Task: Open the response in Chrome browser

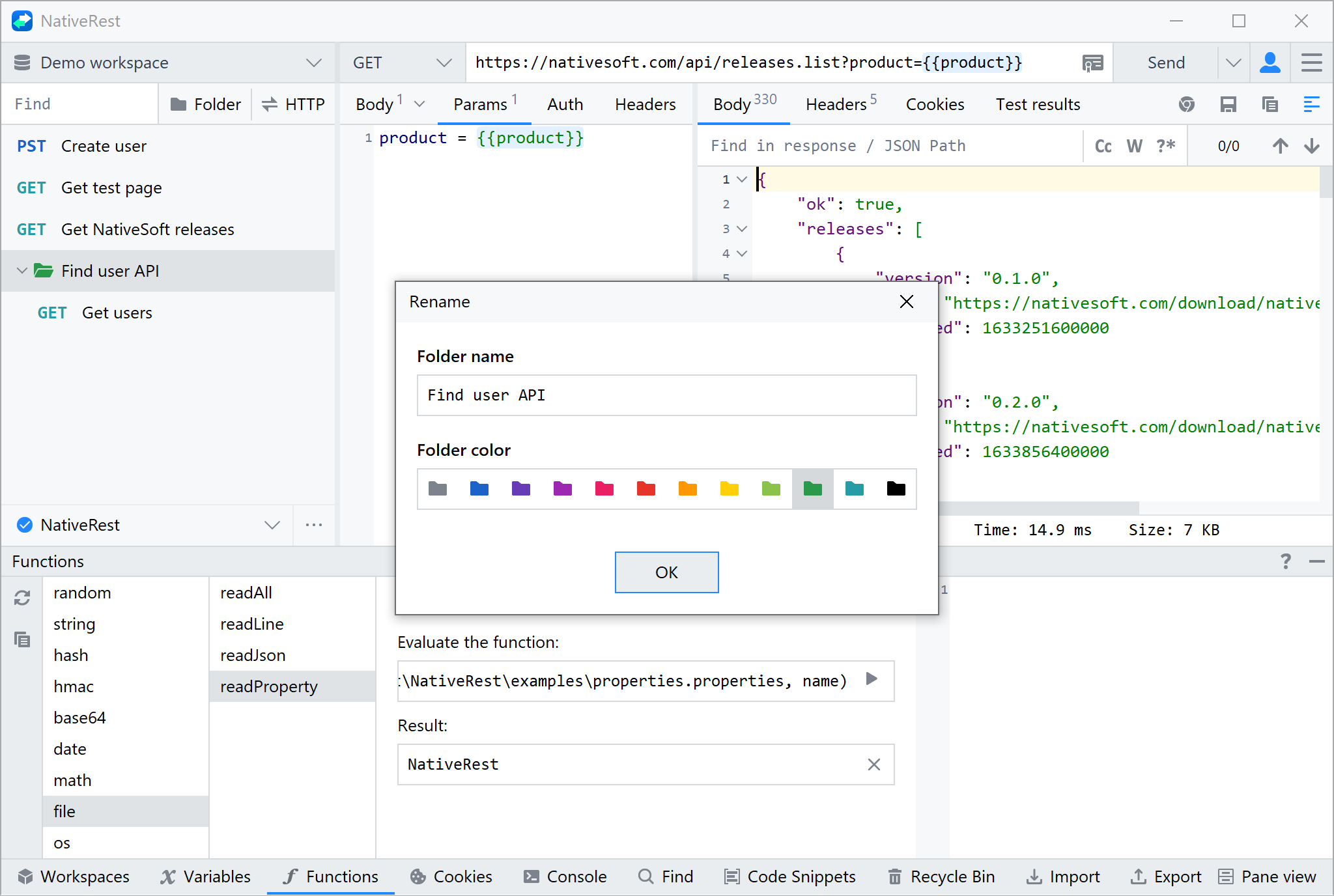Action: [x=1187, y=104]
